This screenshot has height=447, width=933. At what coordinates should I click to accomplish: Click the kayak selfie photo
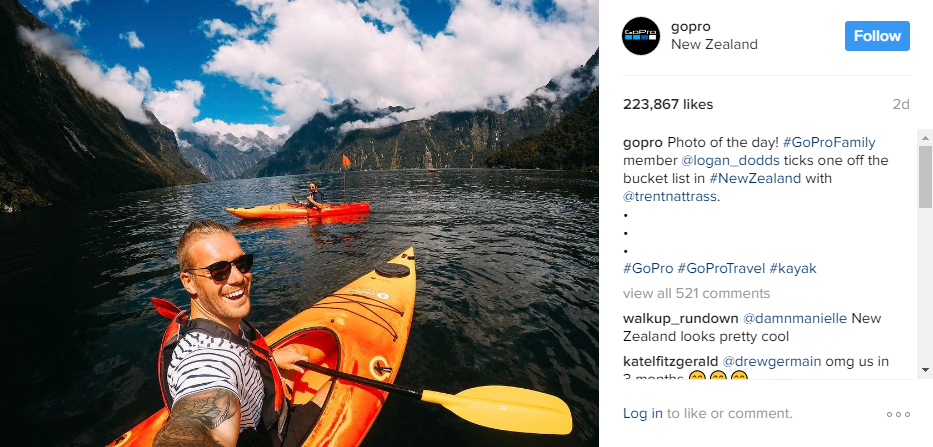point(300,223)
